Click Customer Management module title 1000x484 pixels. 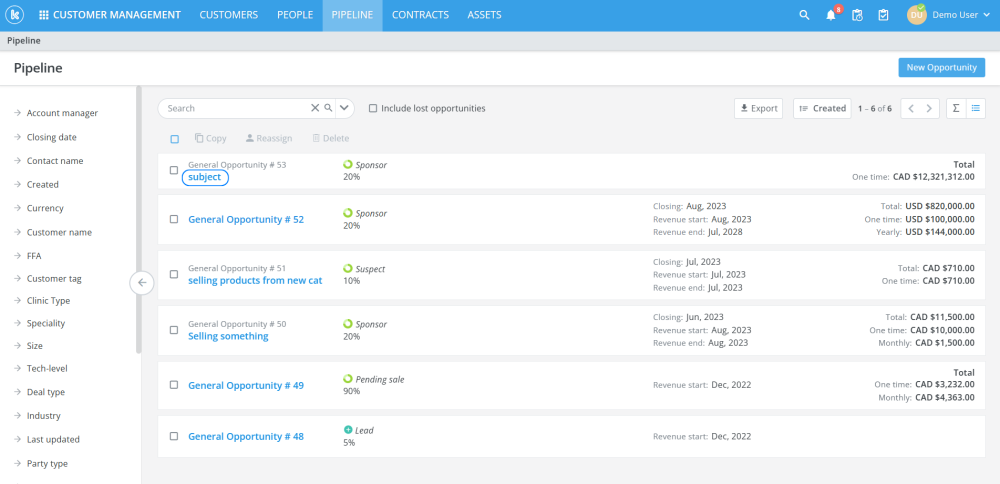117,15
